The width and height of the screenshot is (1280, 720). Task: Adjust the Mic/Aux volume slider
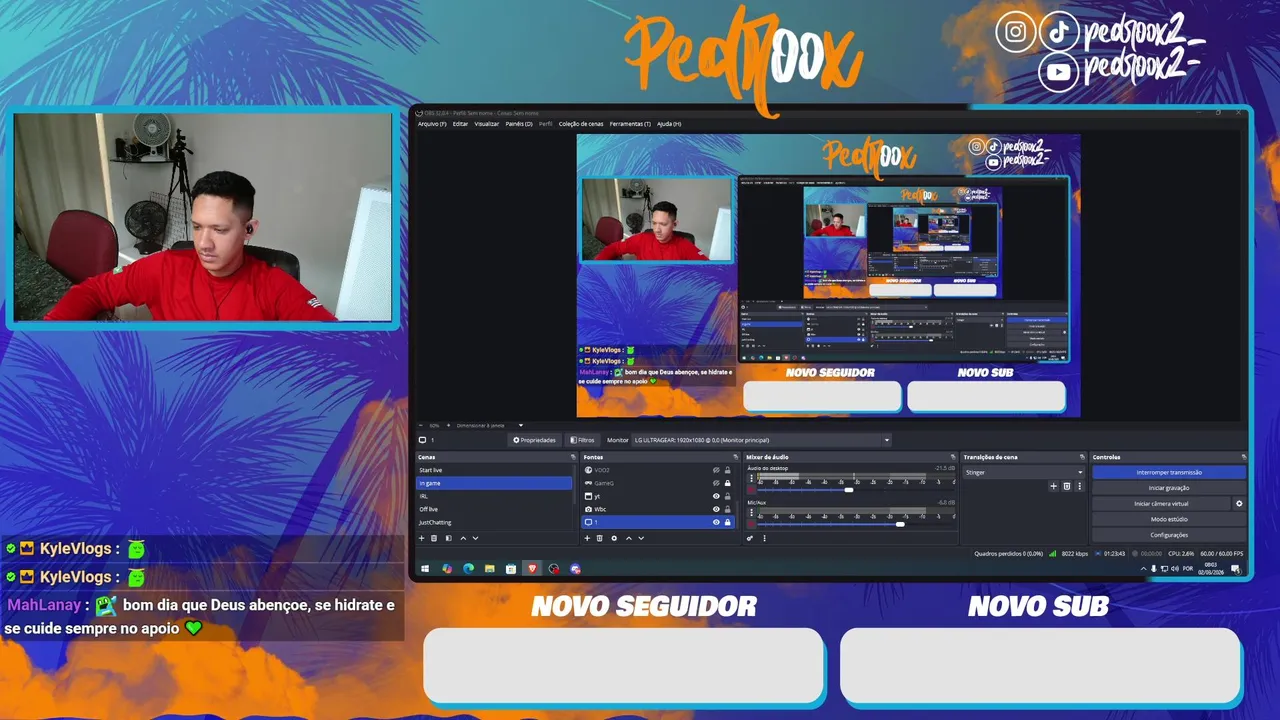[x=900, y=524]
